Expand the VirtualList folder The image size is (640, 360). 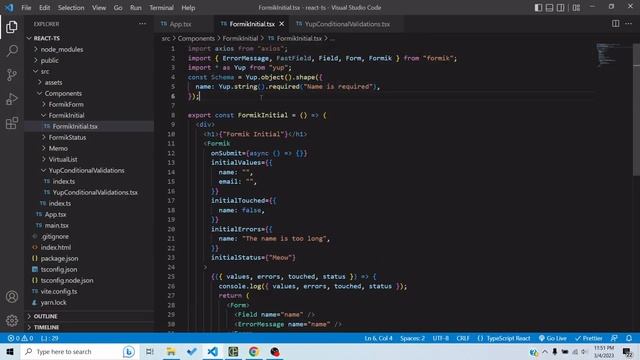[89, 160]
